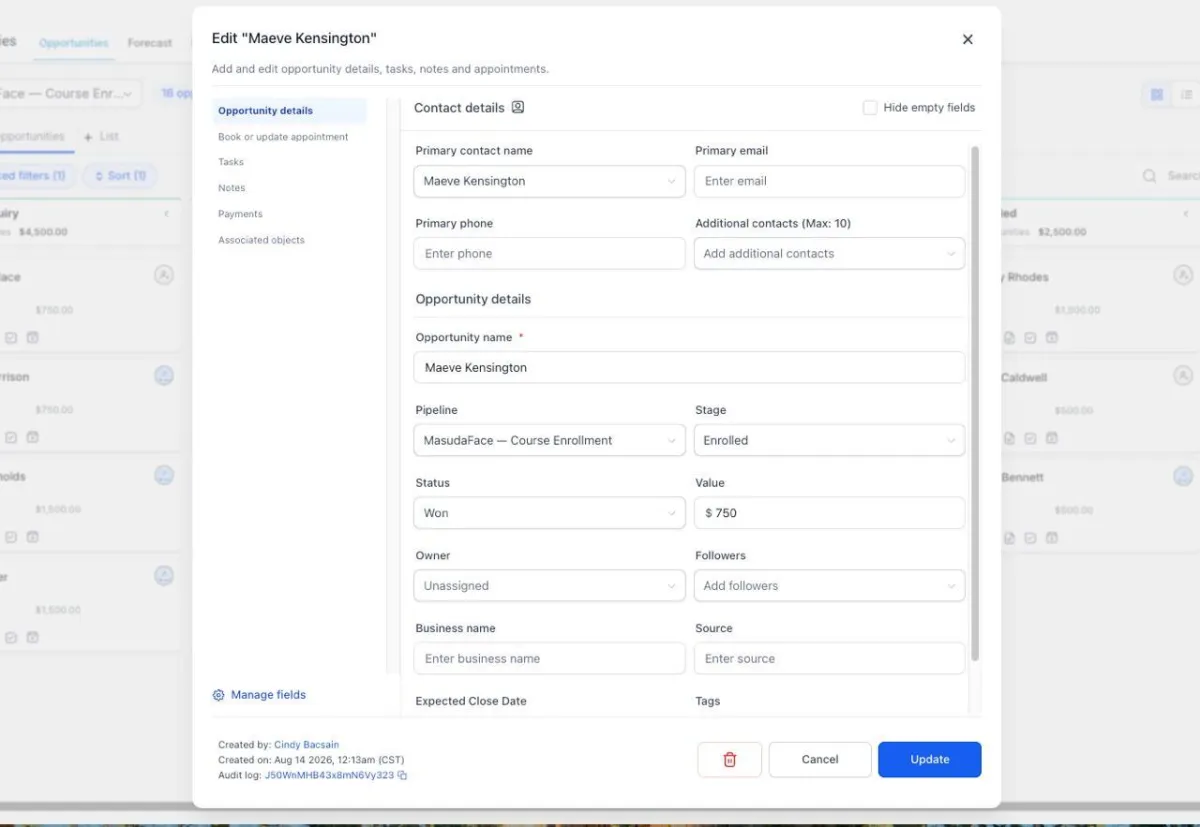The height and width of the screenshot is (827, 1200).
Task: Click the filters (1) button in background
Action: 37,176
